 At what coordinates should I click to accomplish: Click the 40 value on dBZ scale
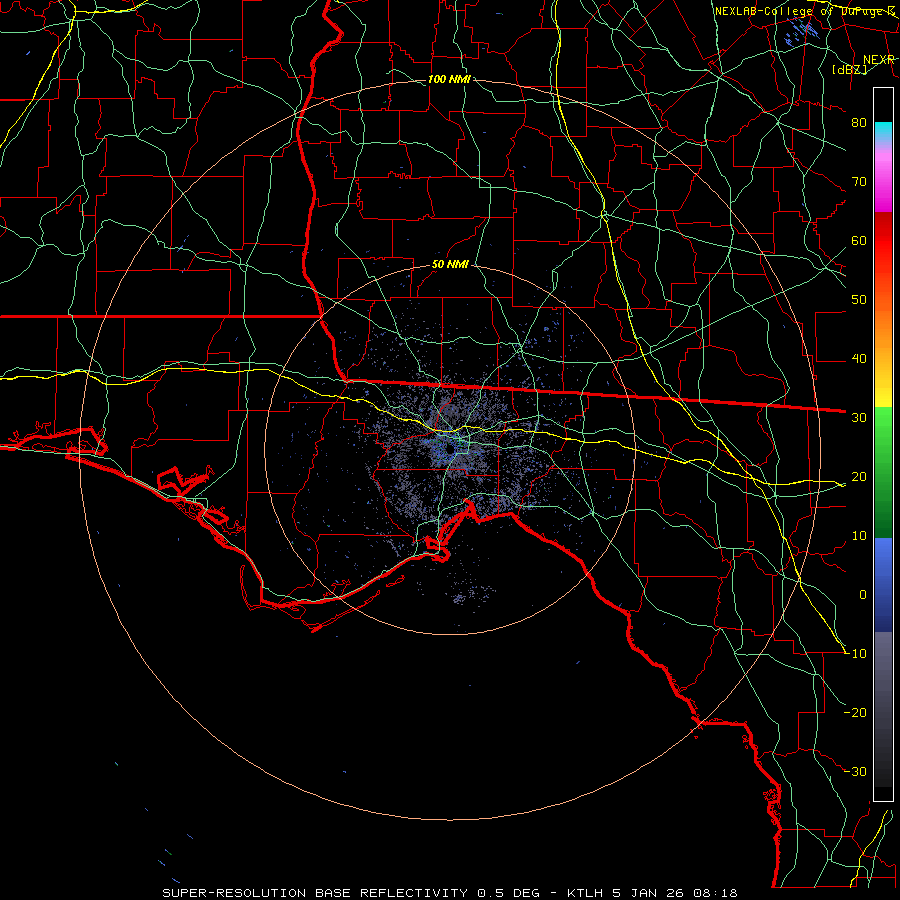pyautogui.click(x=859, y=359)
